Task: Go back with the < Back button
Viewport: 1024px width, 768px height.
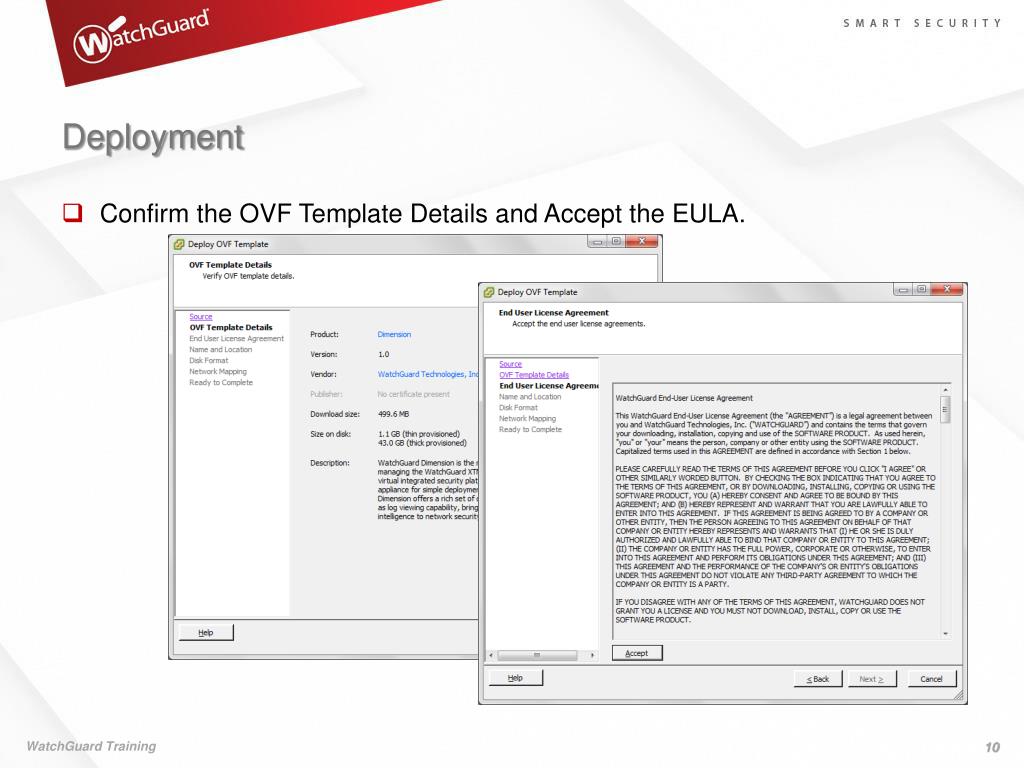Action: coord(818,679)
